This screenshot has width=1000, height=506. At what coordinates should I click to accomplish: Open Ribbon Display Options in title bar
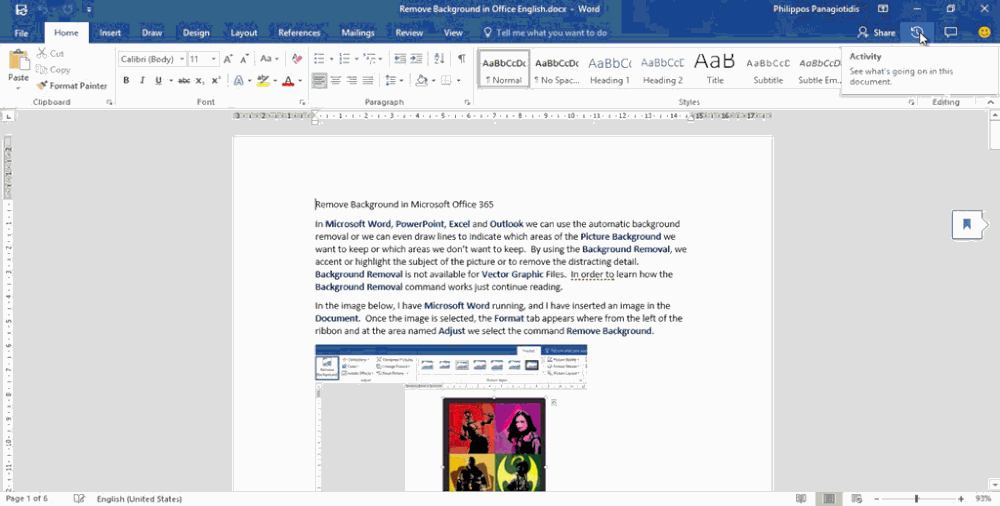pos(883,9)
